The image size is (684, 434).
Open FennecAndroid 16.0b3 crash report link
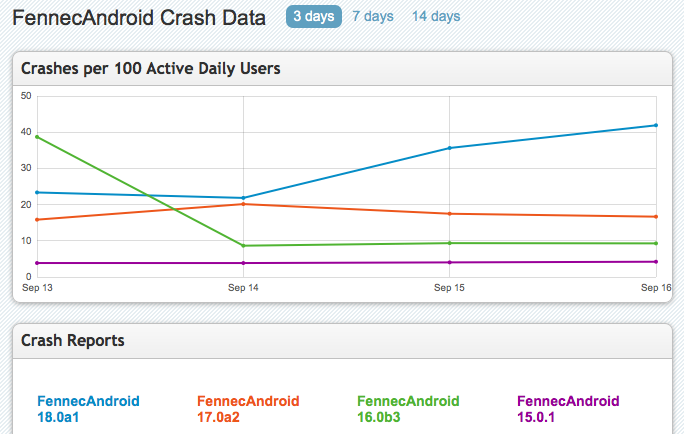tap(408, 409)
